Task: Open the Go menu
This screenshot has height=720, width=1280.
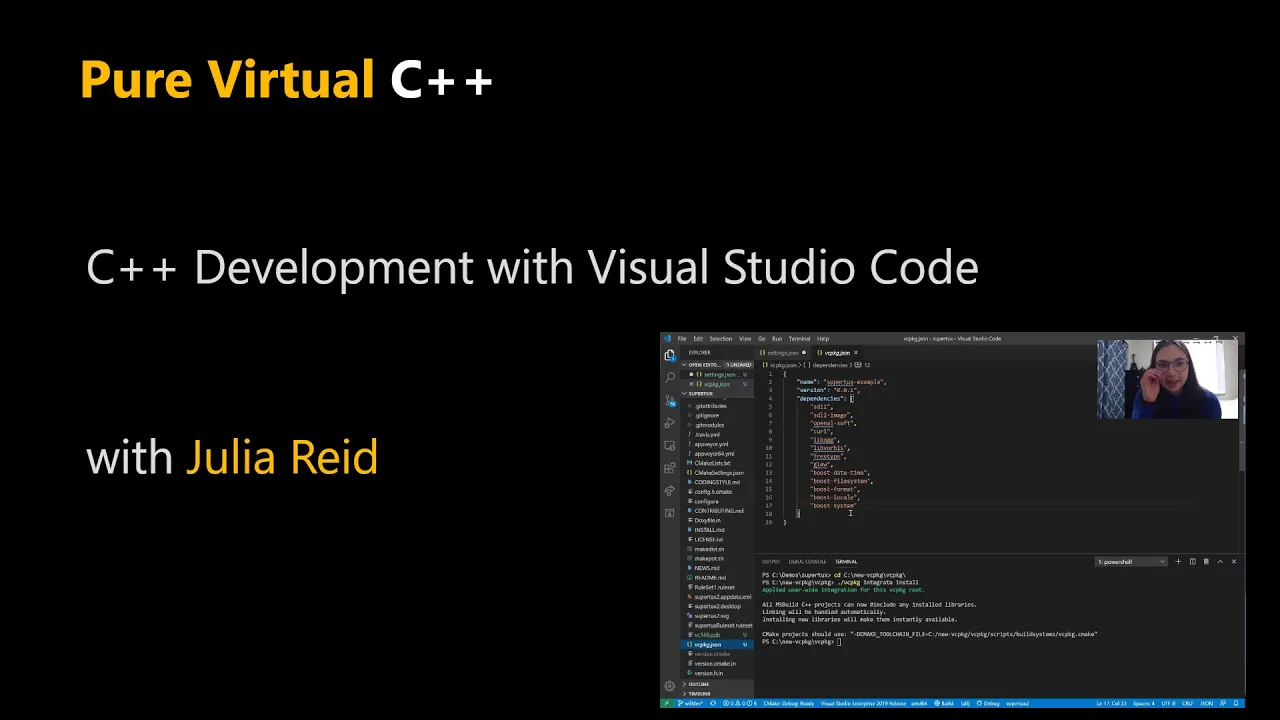Action: 761,339
